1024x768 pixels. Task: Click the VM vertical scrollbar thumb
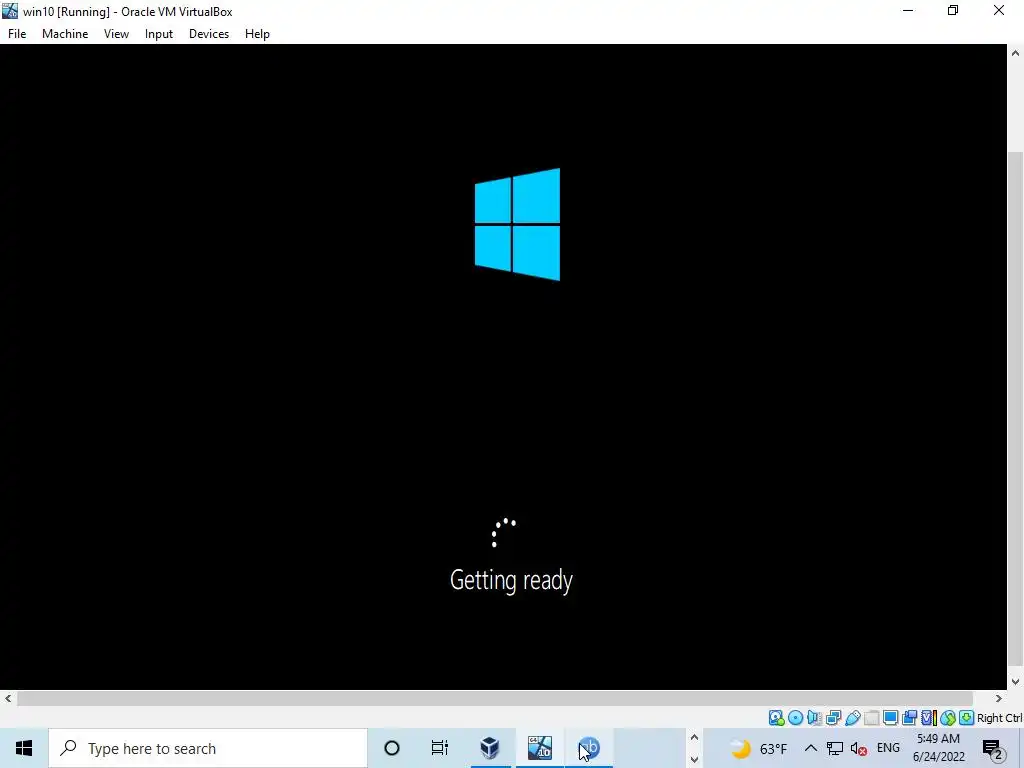click(1015, 408)
